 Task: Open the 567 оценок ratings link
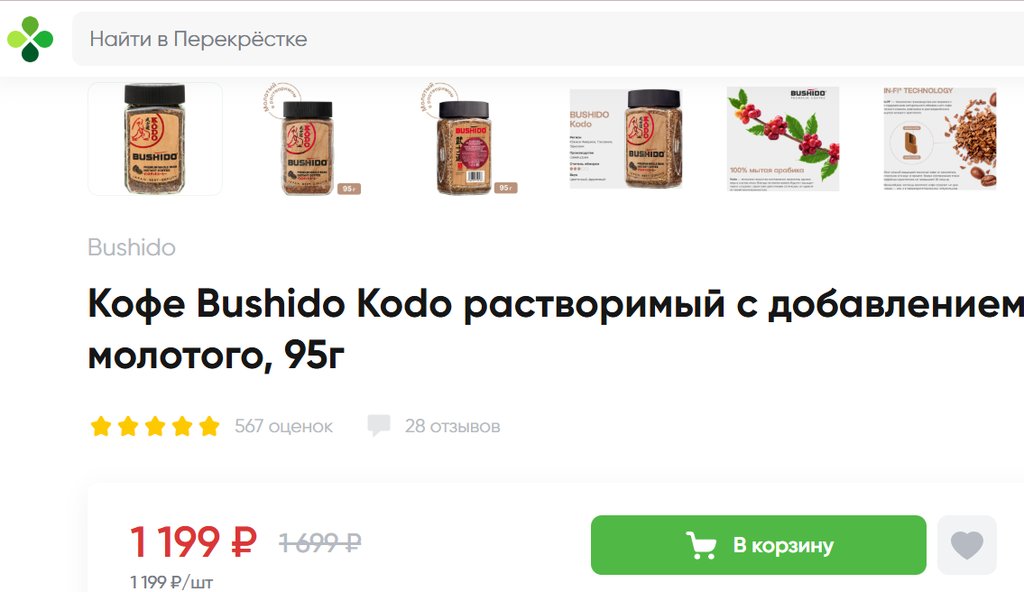(x=283, y=426)
